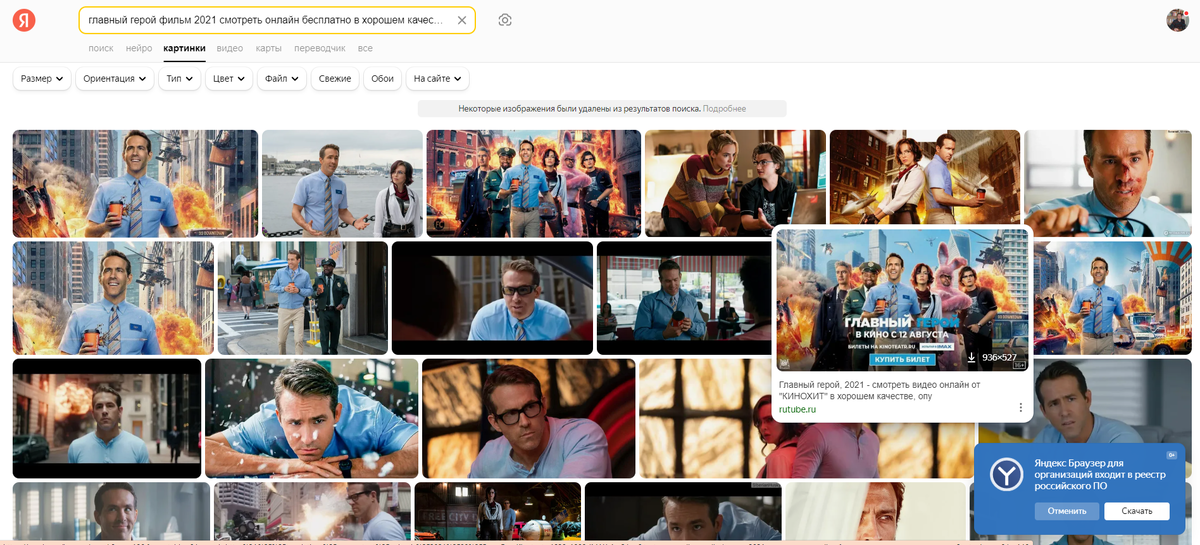Click Отменить in the Yandex Browser banner

(1067, 511)
